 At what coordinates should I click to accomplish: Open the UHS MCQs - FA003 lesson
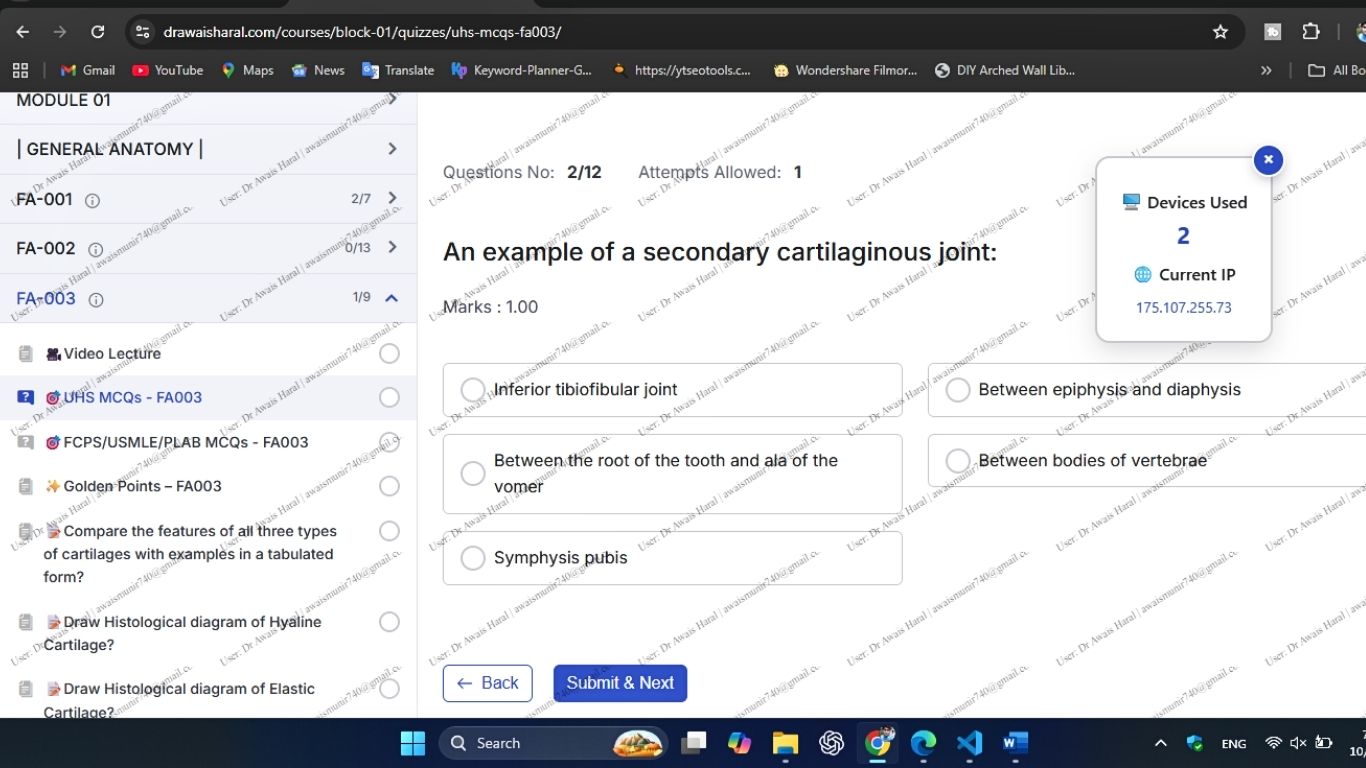(x=131, y=397)
